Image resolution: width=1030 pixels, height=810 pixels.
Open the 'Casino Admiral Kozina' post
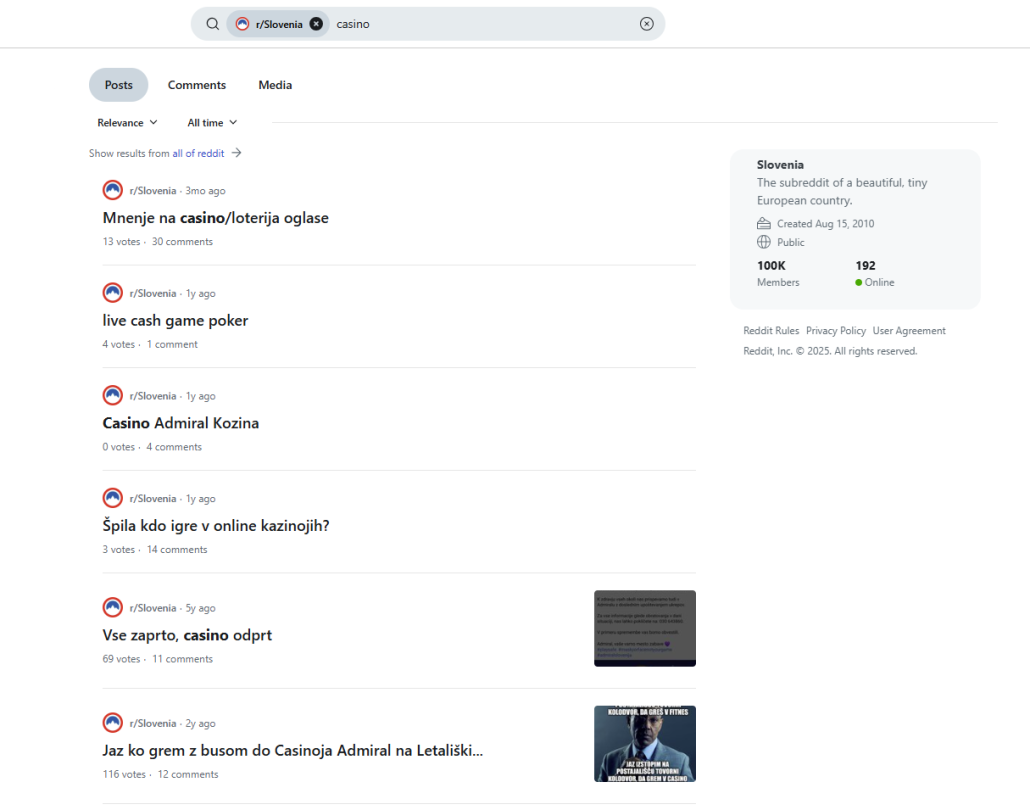point(180,423)
